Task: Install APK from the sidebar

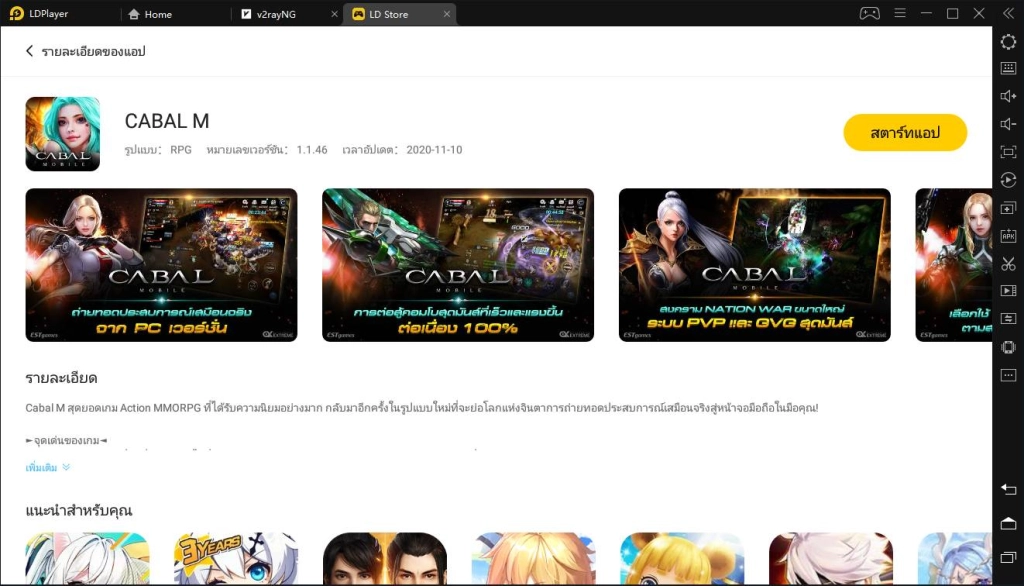Action: click(1008, 236)
